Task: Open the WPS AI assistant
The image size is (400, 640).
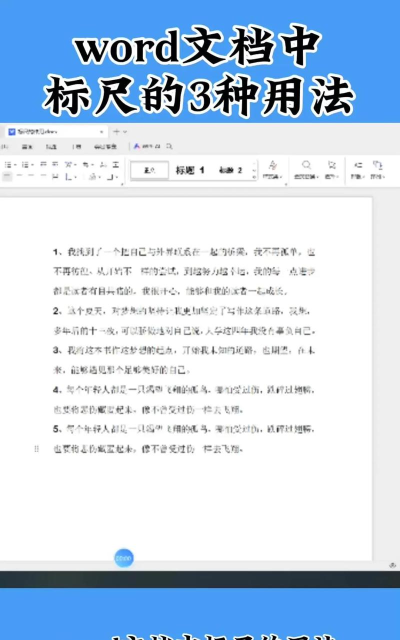Action: pos(147,146)
